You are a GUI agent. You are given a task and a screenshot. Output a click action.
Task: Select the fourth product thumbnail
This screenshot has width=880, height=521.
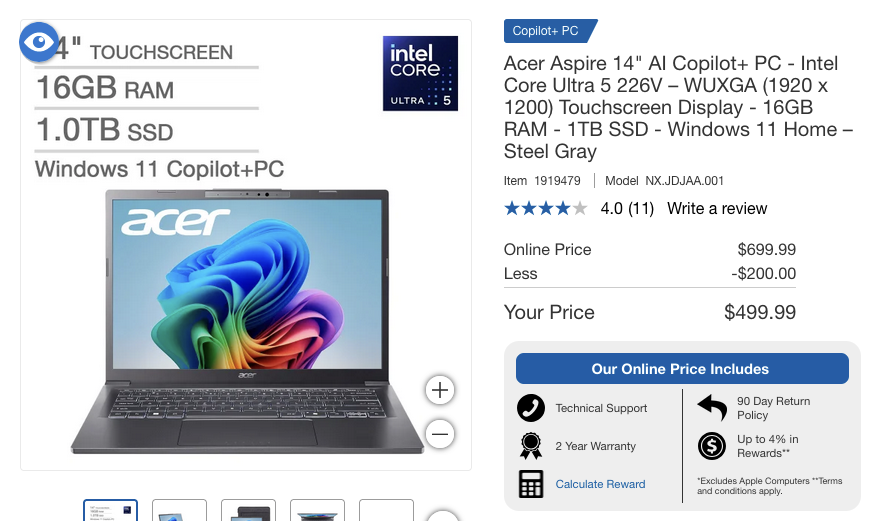click(x=318, y=510)
